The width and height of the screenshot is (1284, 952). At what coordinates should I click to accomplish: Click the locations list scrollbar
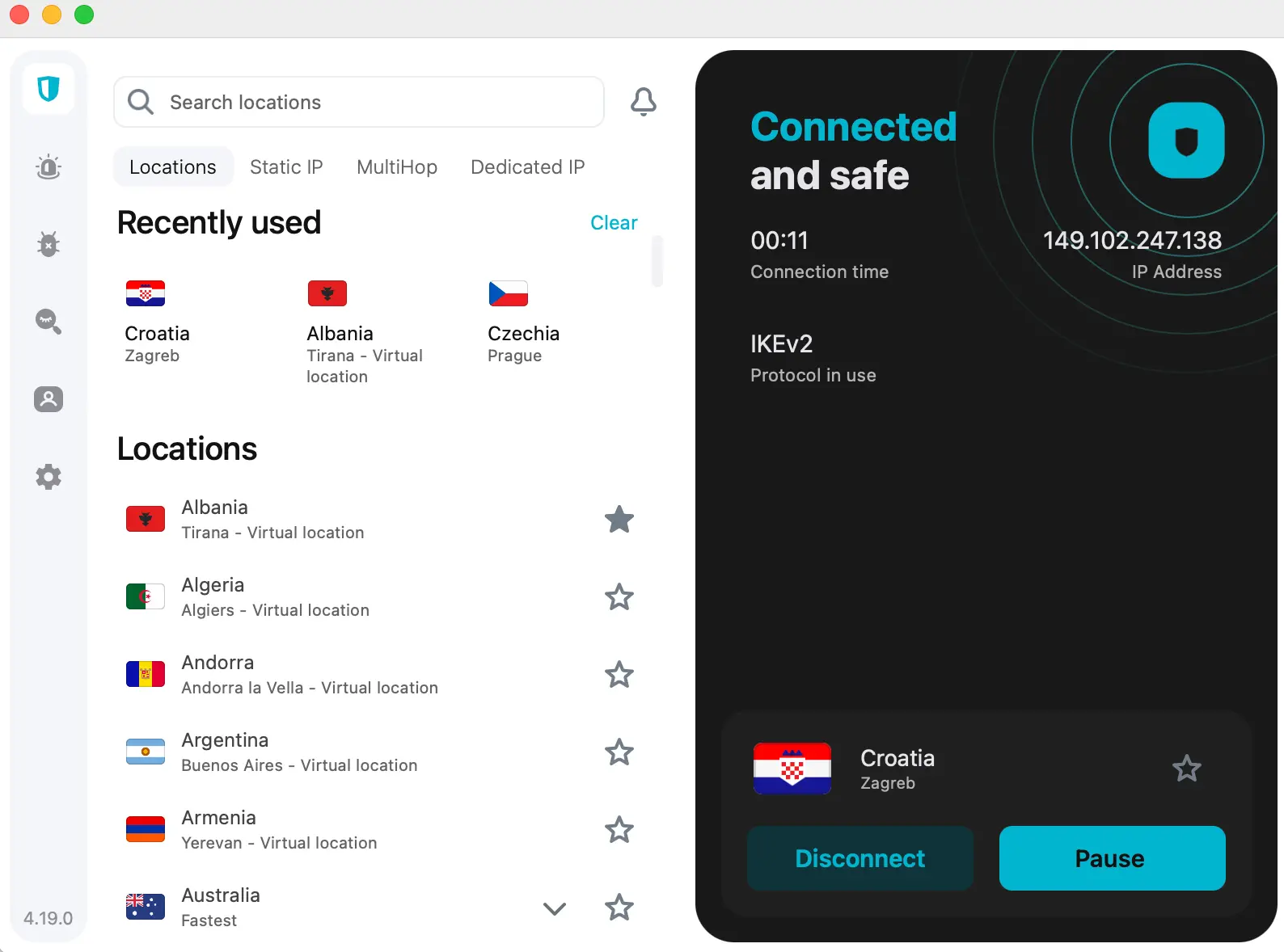click(657, 261)
